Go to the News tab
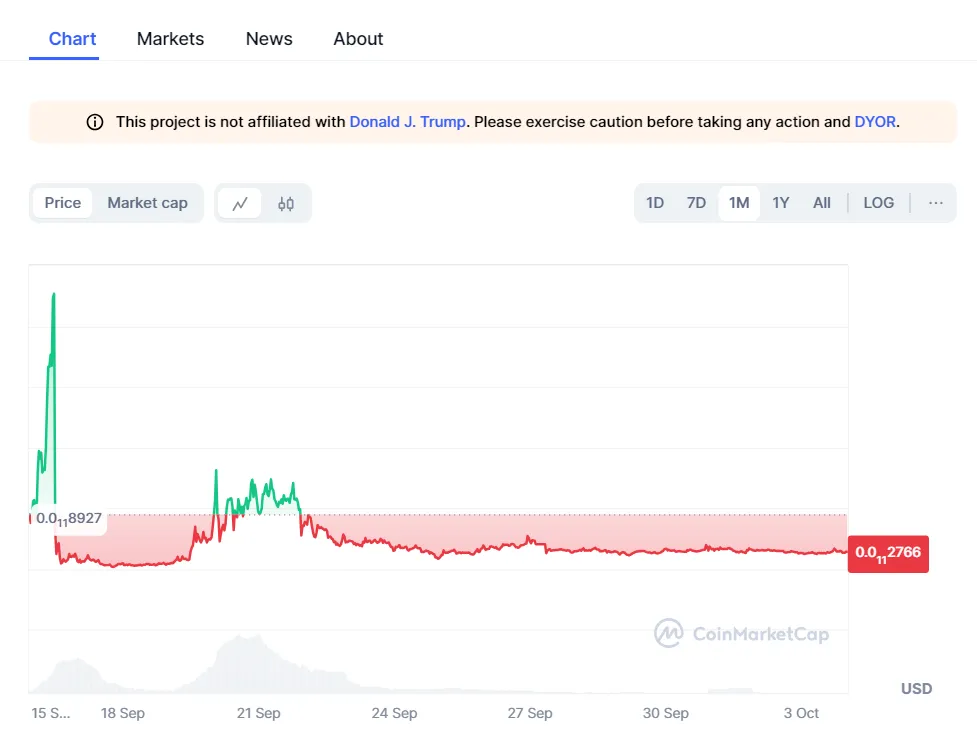The image size is (977, 742). (269, 39)
